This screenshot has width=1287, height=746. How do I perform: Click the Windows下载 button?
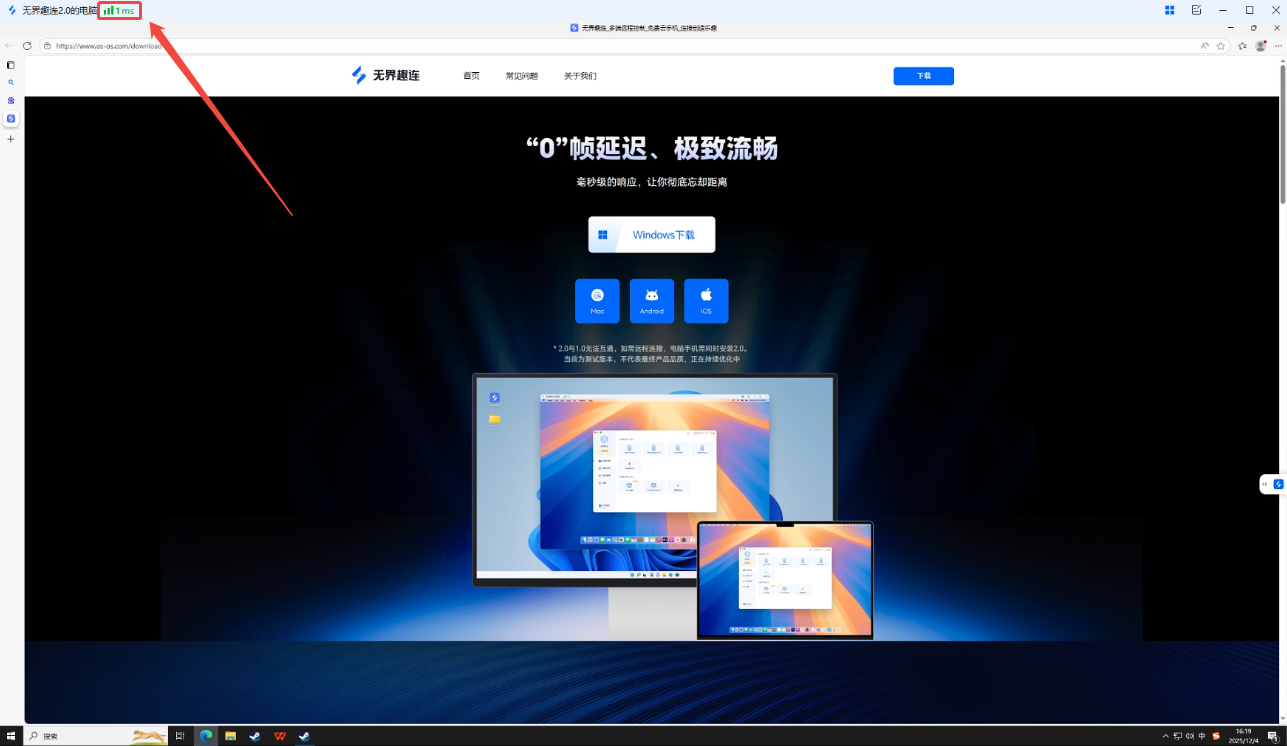point(651,234)
